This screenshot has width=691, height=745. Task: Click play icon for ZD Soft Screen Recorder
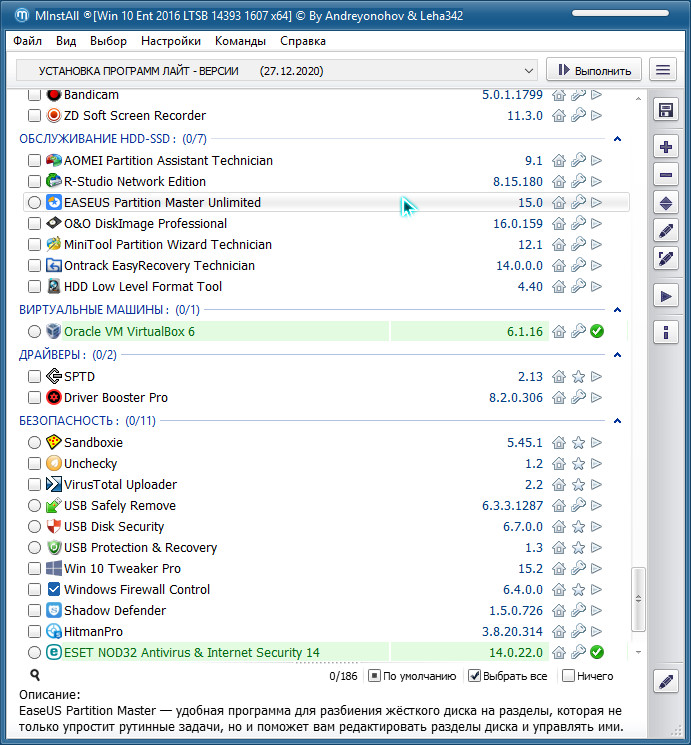[x=596, y=115]
